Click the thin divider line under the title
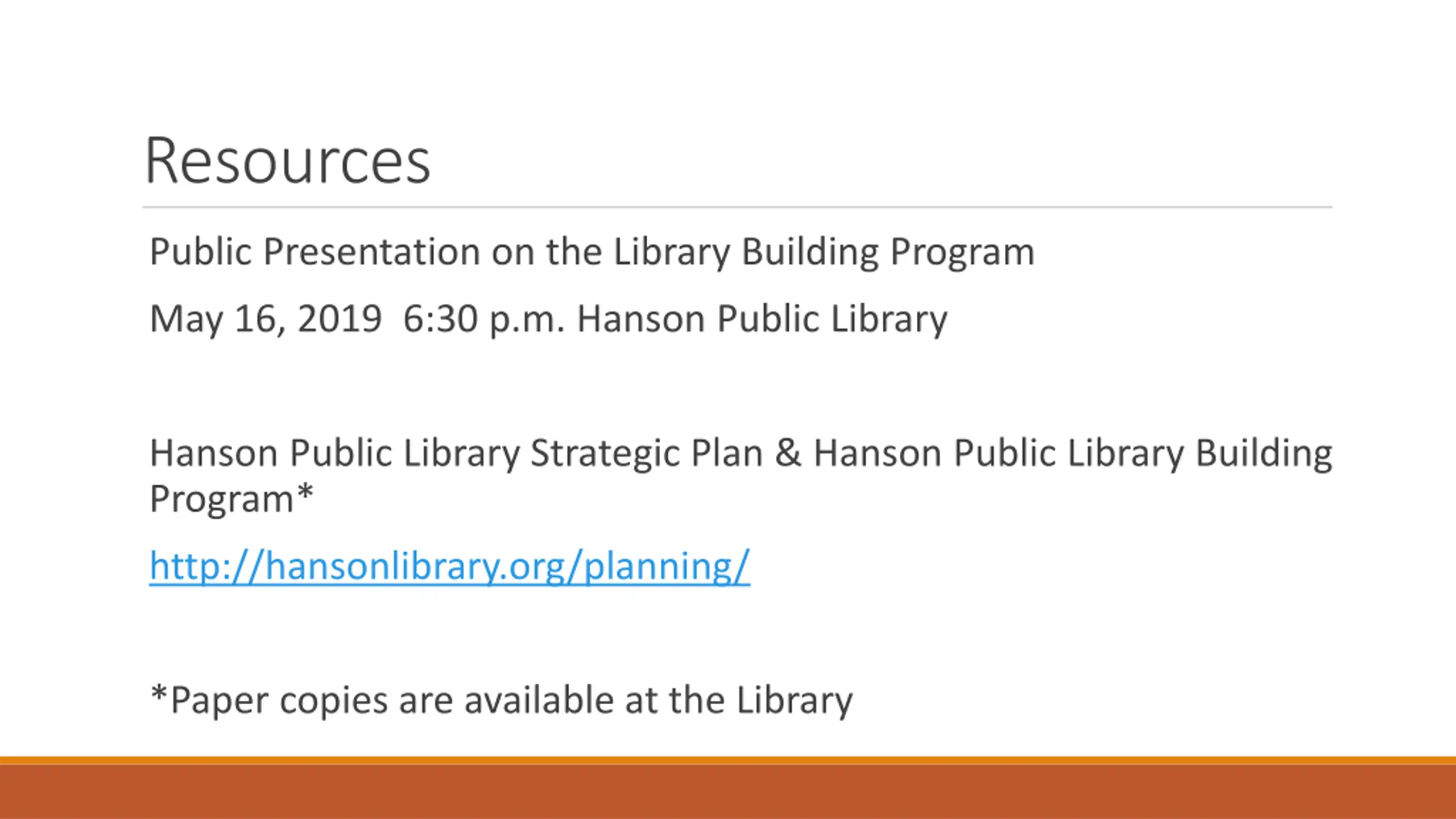The image size is (1456, 819). click(737, 208)
